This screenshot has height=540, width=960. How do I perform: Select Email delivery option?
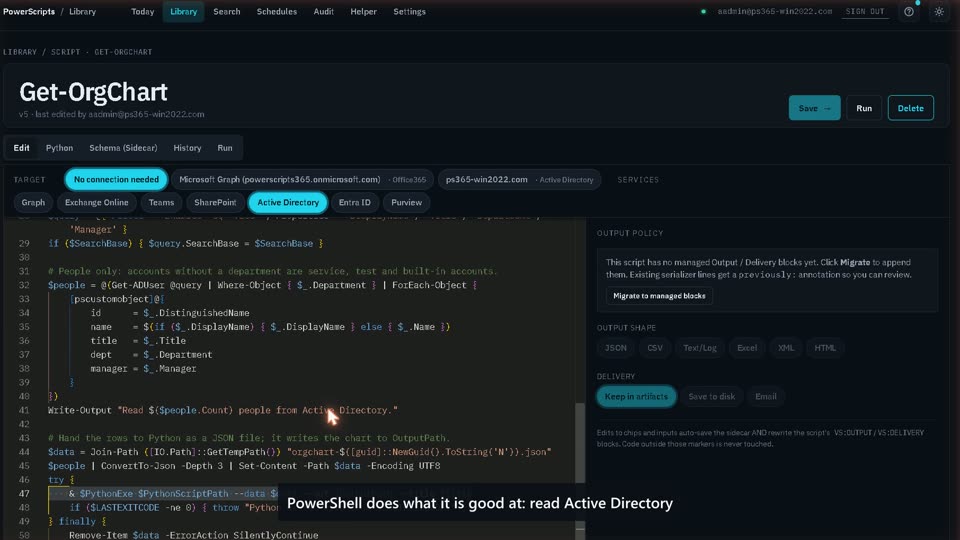[765, 397]
